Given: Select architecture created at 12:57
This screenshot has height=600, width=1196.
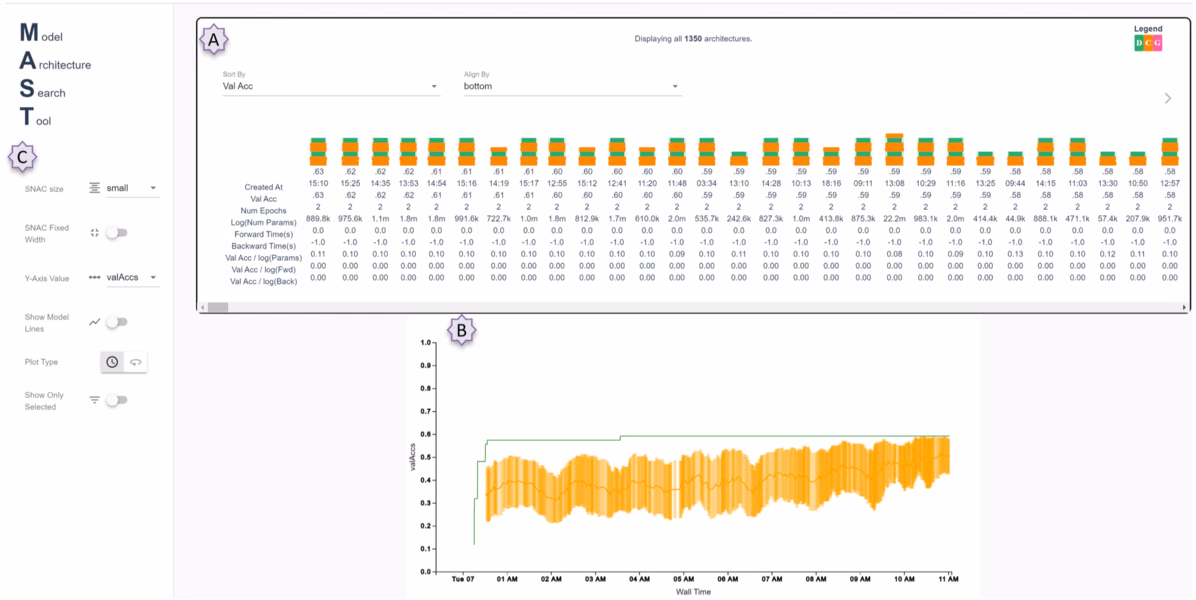Looking at the screenshot, I should (1171, 151).
